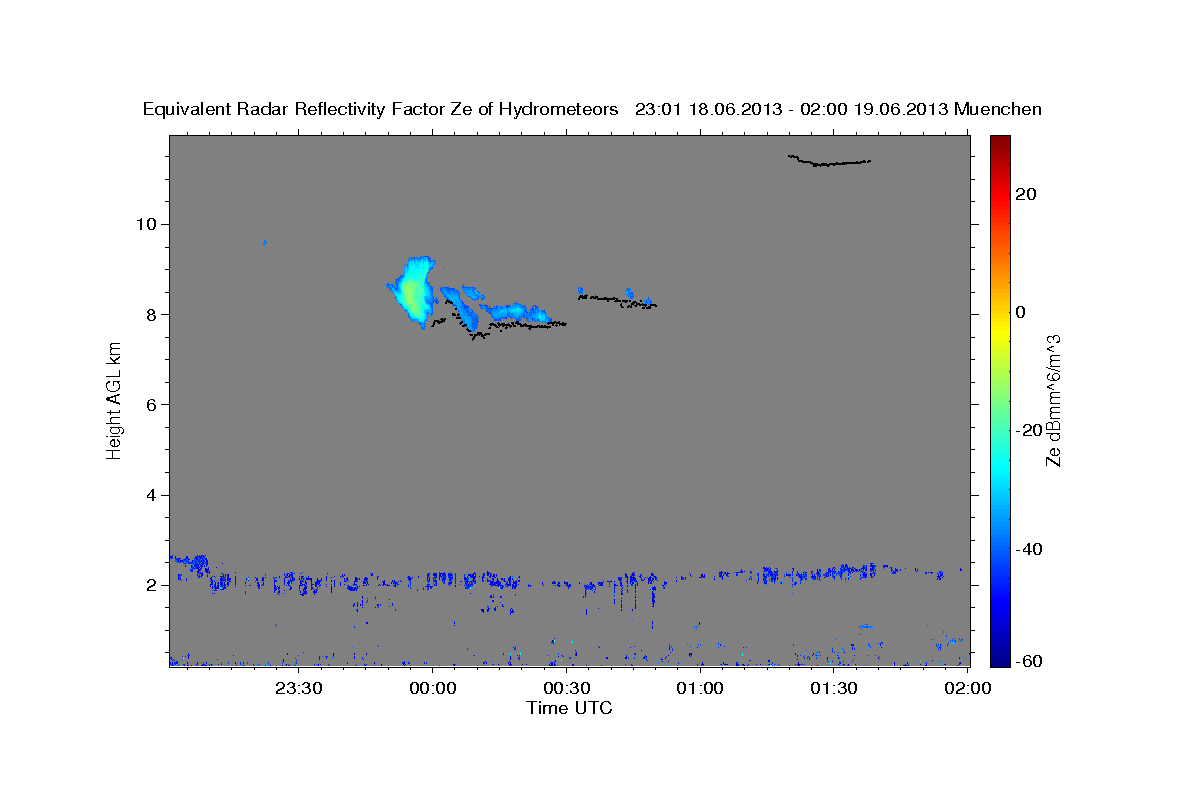Image resolution: width=1200 pixels, height=800 pixels.
Task: Click the colorbar tick label -60
Action: coord(1028,662)
